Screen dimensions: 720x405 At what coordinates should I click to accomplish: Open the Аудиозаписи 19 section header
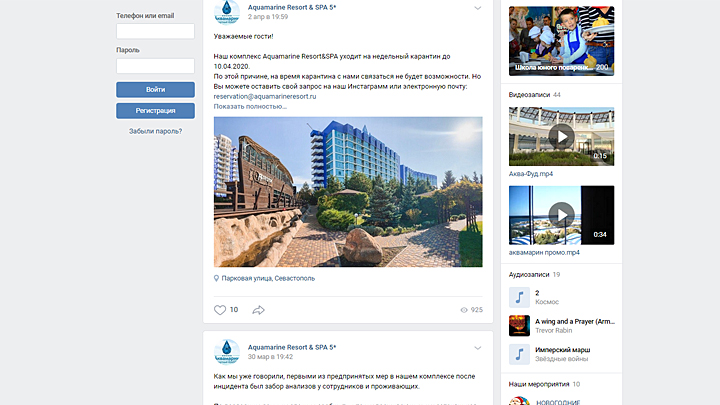534,275
